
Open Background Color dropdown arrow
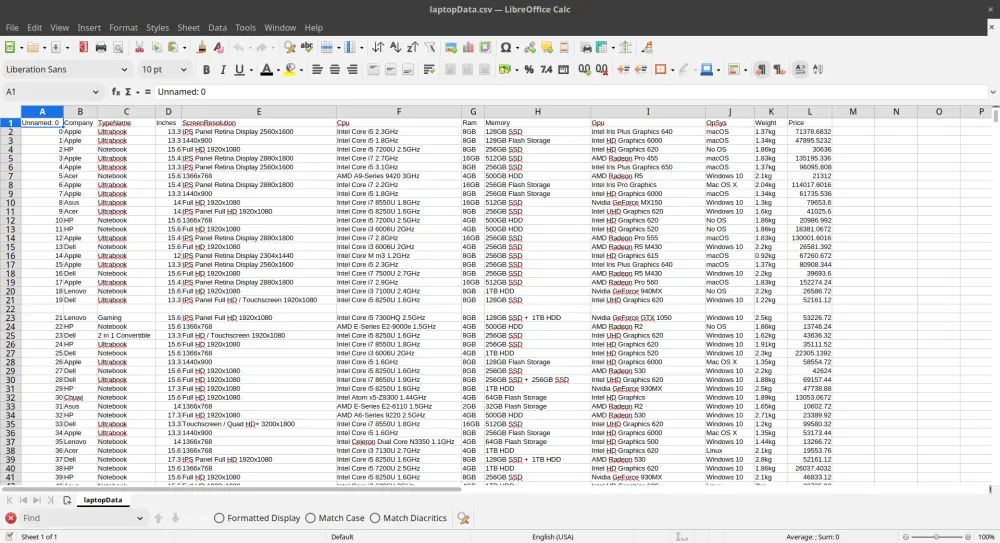(x=301, y=70)
